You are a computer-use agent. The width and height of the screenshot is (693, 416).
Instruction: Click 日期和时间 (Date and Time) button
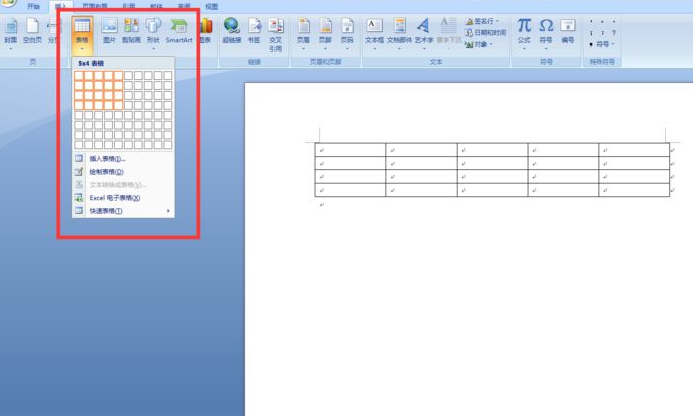click(x=488, y=32)
